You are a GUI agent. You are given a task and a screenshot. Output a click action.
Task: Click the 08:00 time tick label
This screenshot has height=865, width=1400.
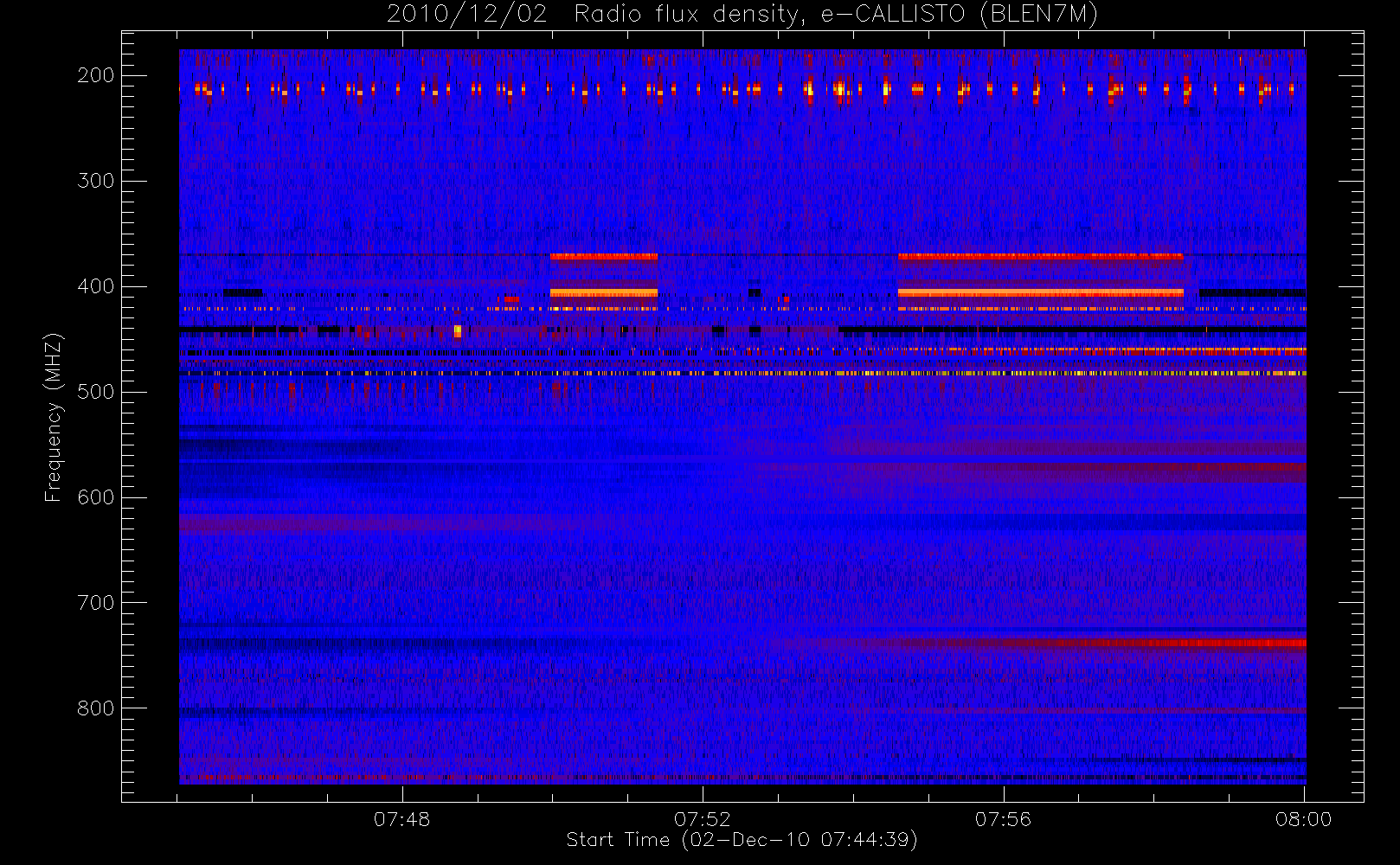tap(1303, 819)
